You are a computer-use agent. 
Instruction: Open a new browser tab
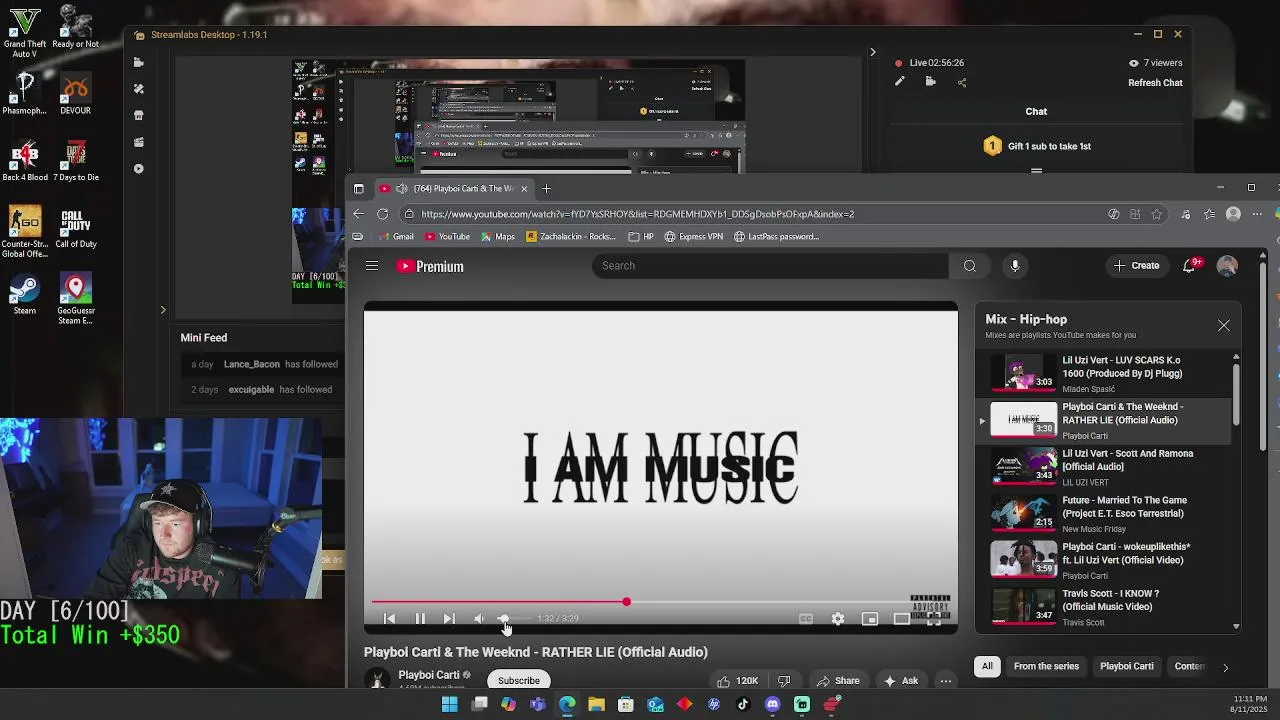point(546,188)
